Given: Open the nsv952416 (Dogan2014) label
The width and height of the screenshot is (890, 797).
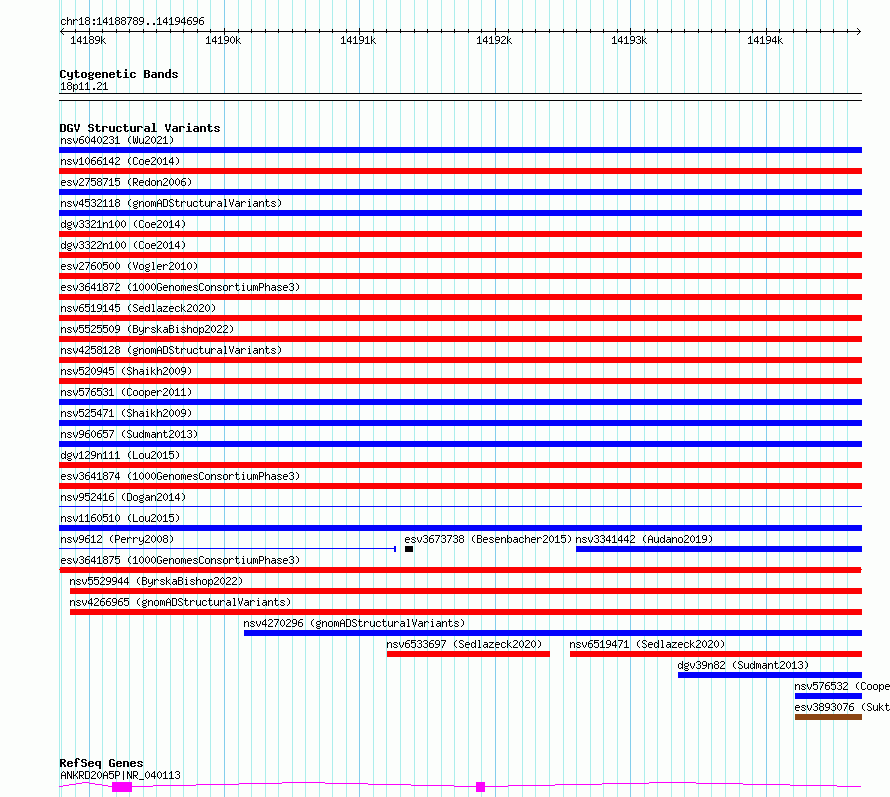Looking at the screenshot, I should tap(123, 497).
